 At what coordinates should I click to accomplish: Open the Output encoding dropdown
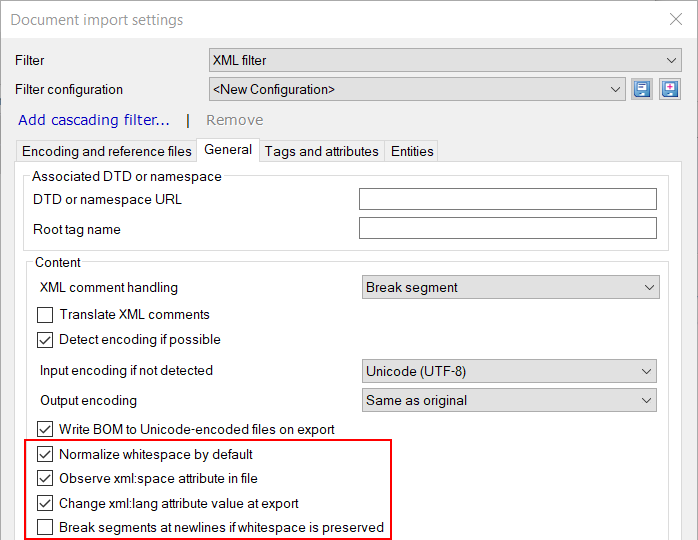(509, 400)
